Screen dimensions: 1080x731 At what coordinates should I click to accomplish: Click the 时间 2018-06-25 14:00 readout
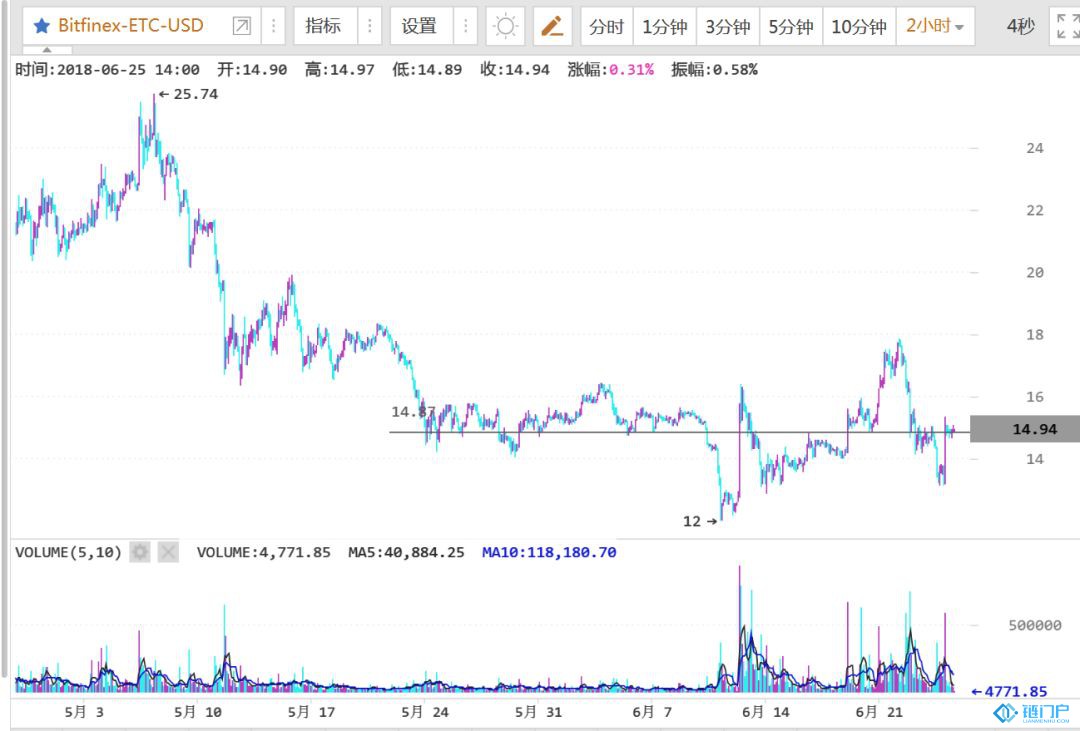click(107, 70)
